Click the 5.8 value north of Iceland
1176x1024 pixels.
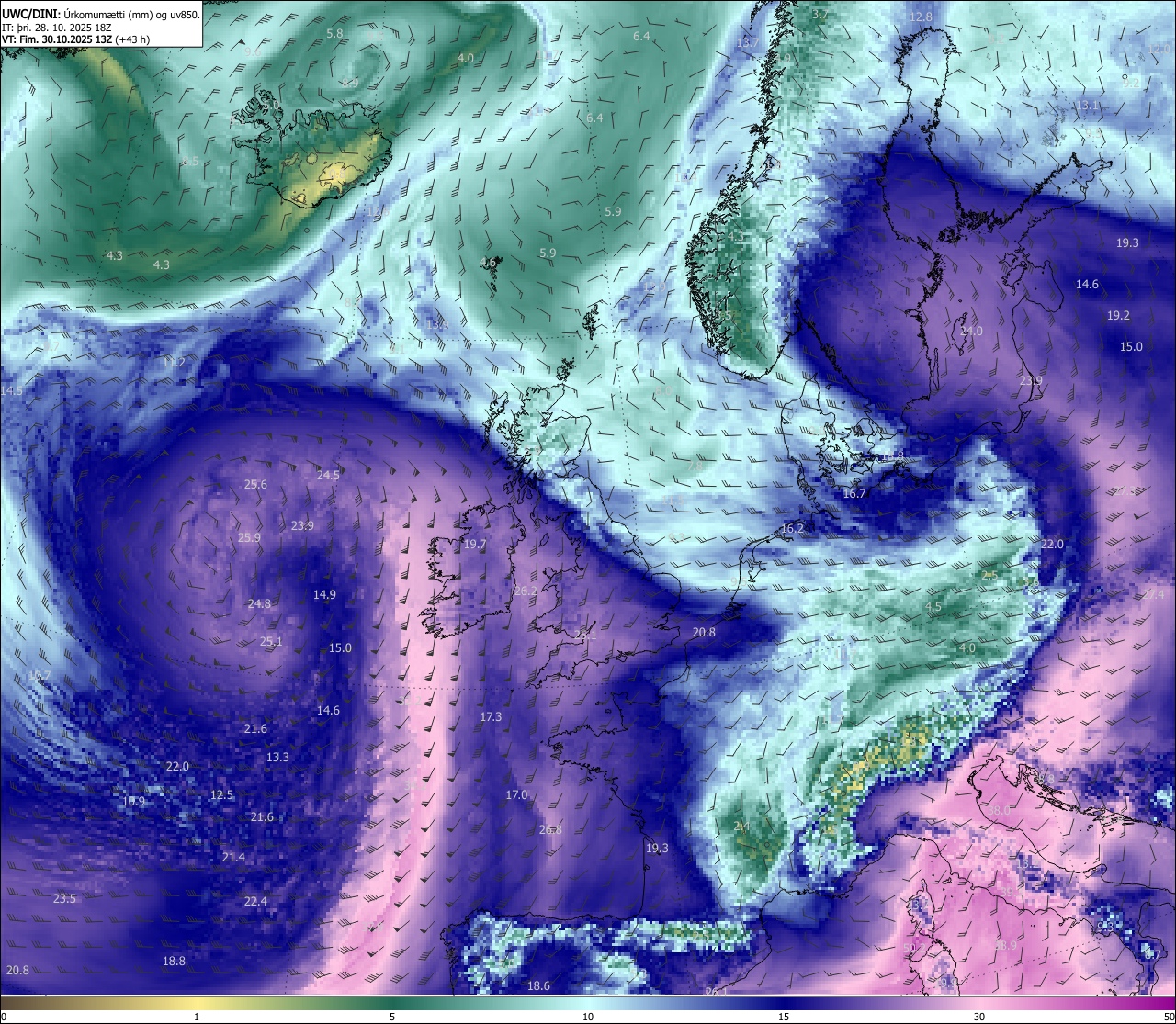pyautogui.click(x=335, y=33)
